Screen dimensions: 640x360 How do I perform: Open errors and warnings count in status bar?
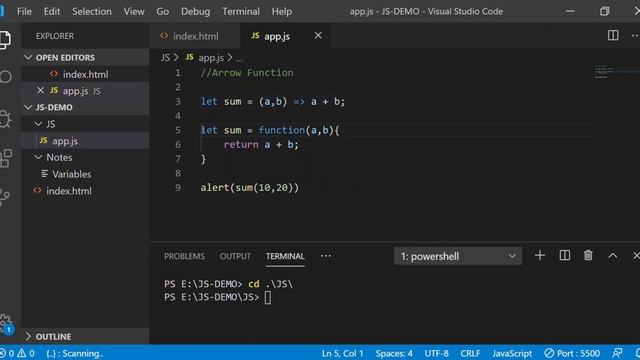[x=18, y=353]
